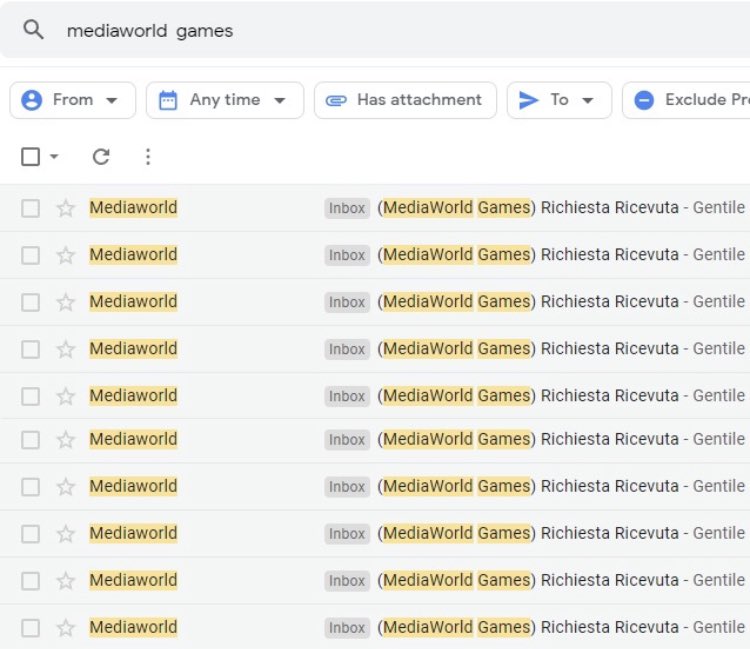Open the Any time date filter
750x649 pixels.
pos(225,100)
